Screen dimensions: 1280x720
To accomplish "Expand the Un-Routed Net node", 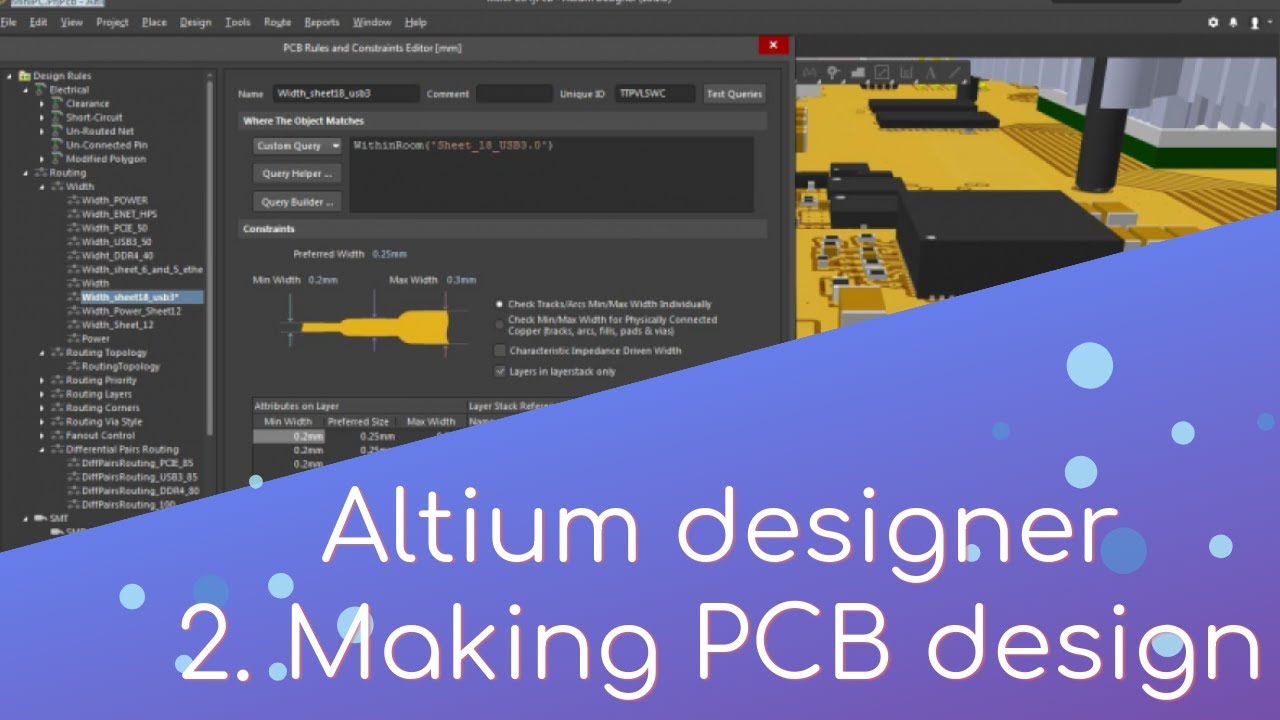I will (x=42, y=132).
